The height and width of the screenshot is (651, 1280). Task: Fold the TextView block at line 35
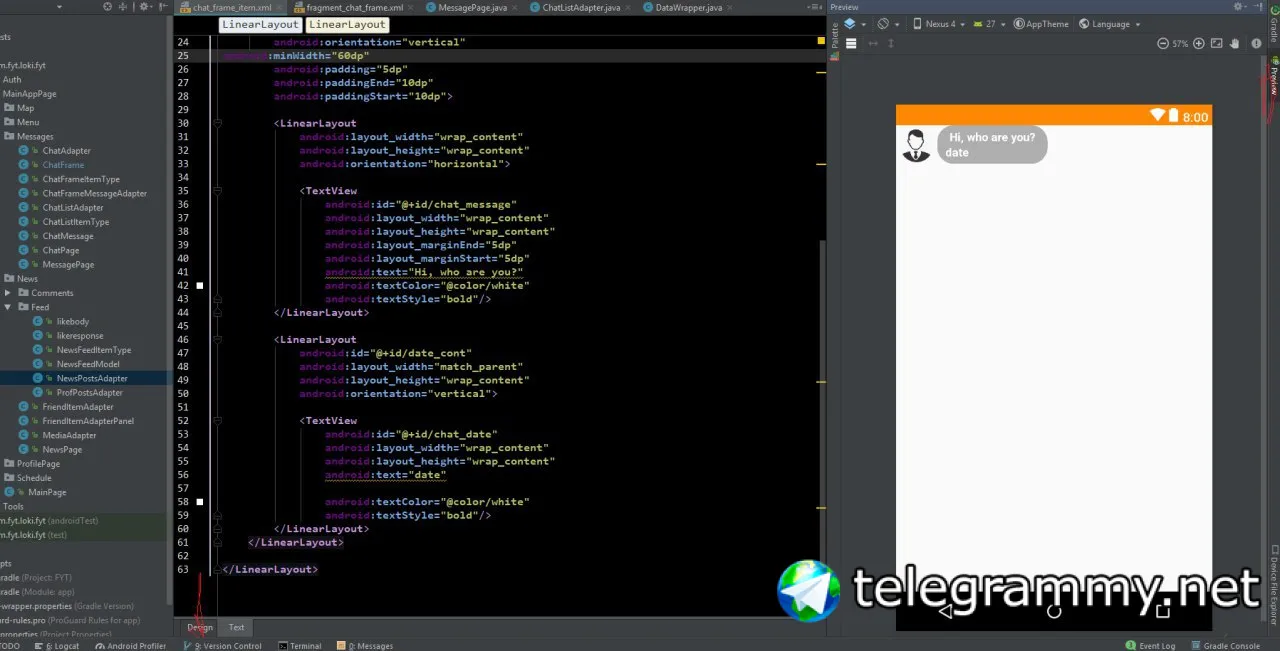[217, 191]
